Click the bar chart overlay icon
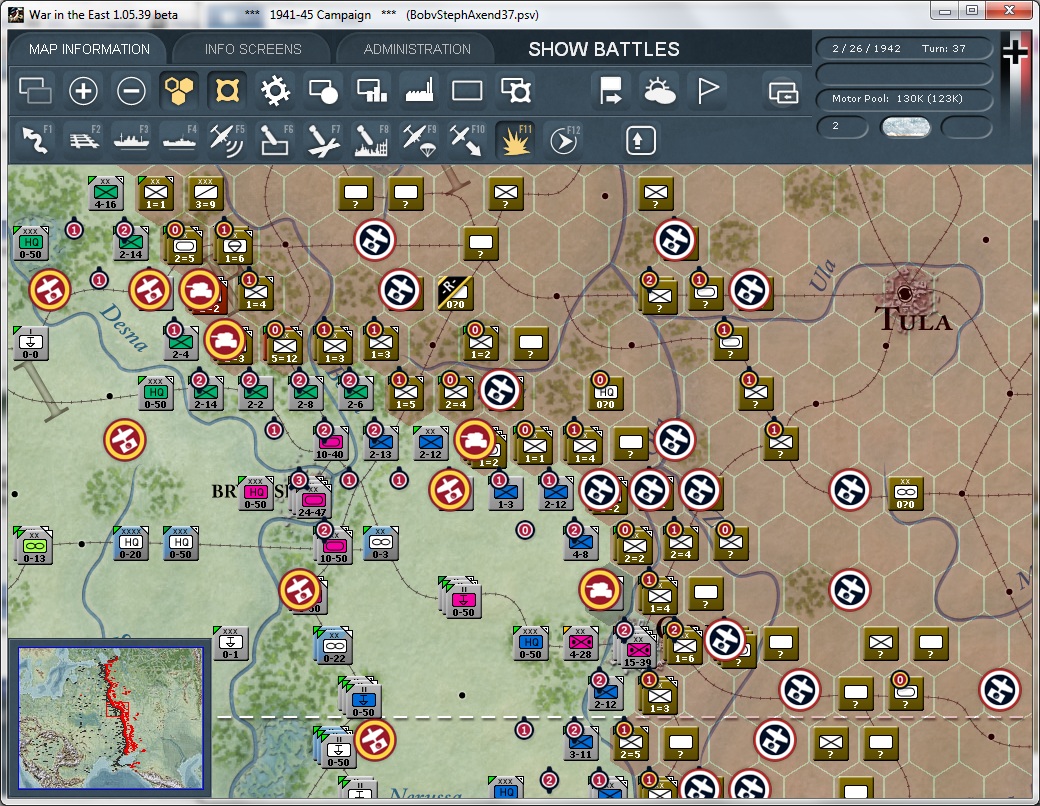This screenshot has width=1040, height=806. click(x=371, y=91)
